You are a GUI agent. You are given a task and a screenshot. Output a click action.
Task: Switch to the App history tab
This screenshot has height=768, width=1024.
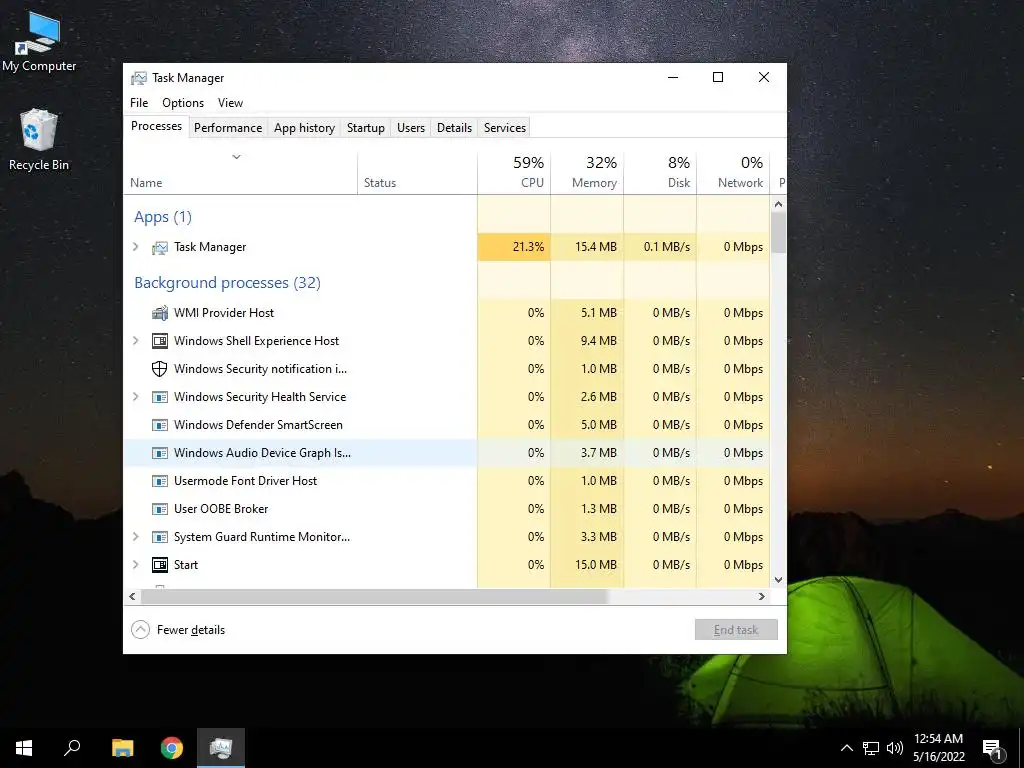[x=304, y=128]
